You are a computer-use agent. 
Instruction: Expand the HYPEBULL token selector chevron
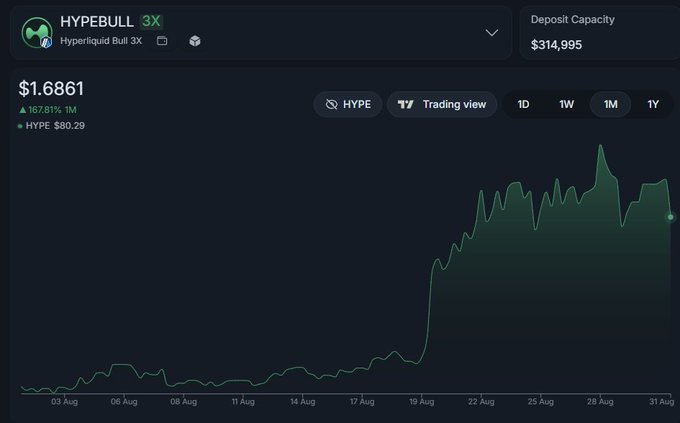click(491, 33)
